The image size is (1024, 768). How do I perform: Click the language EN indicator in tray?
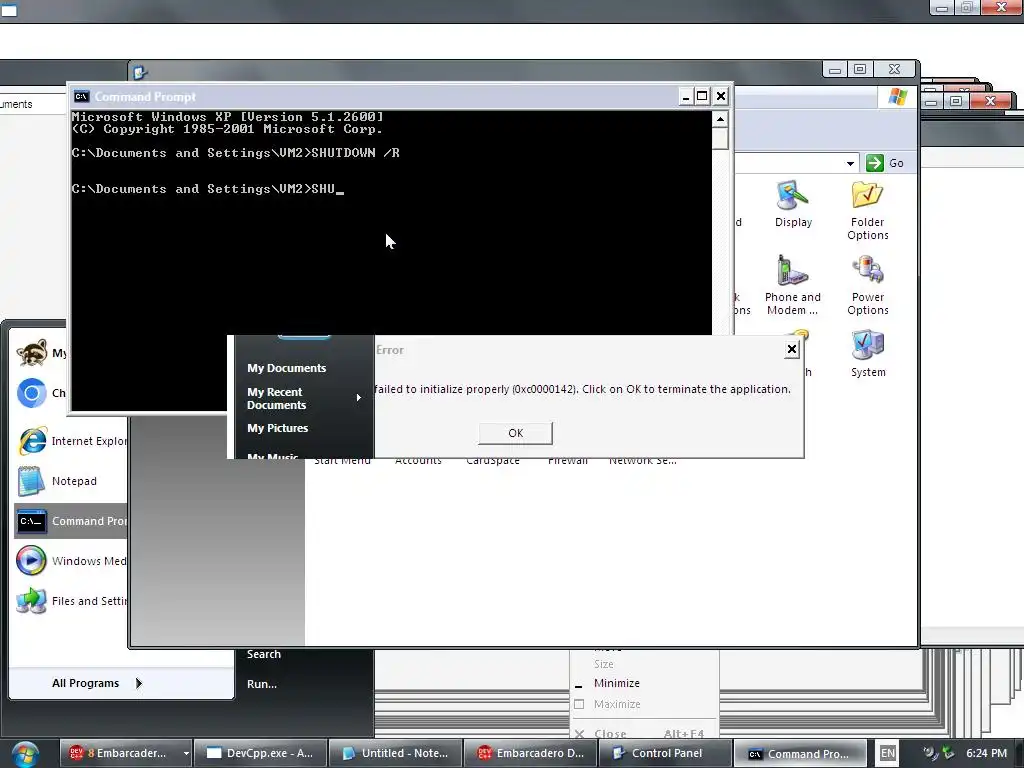tap(888, 753)
